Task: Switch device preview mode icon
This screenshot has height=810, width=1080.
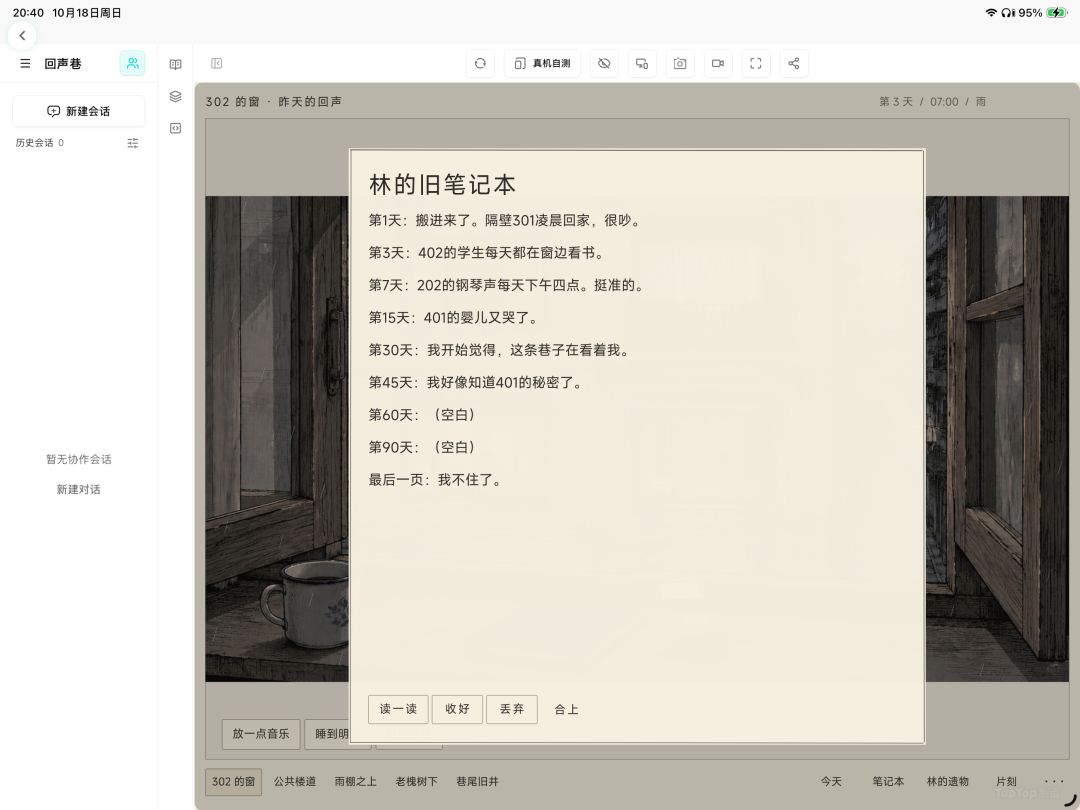Action: point(642,63)
